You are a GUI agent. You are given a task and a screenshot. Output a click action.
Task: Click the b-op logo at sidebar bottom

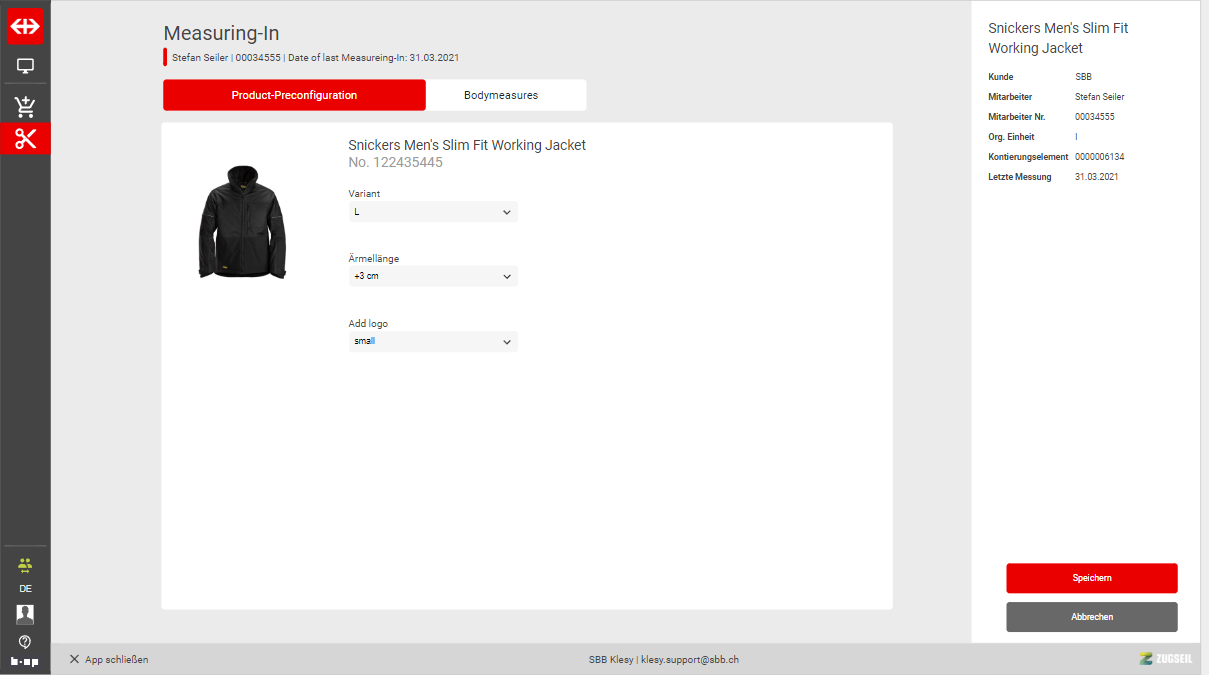tap(25, 661)
